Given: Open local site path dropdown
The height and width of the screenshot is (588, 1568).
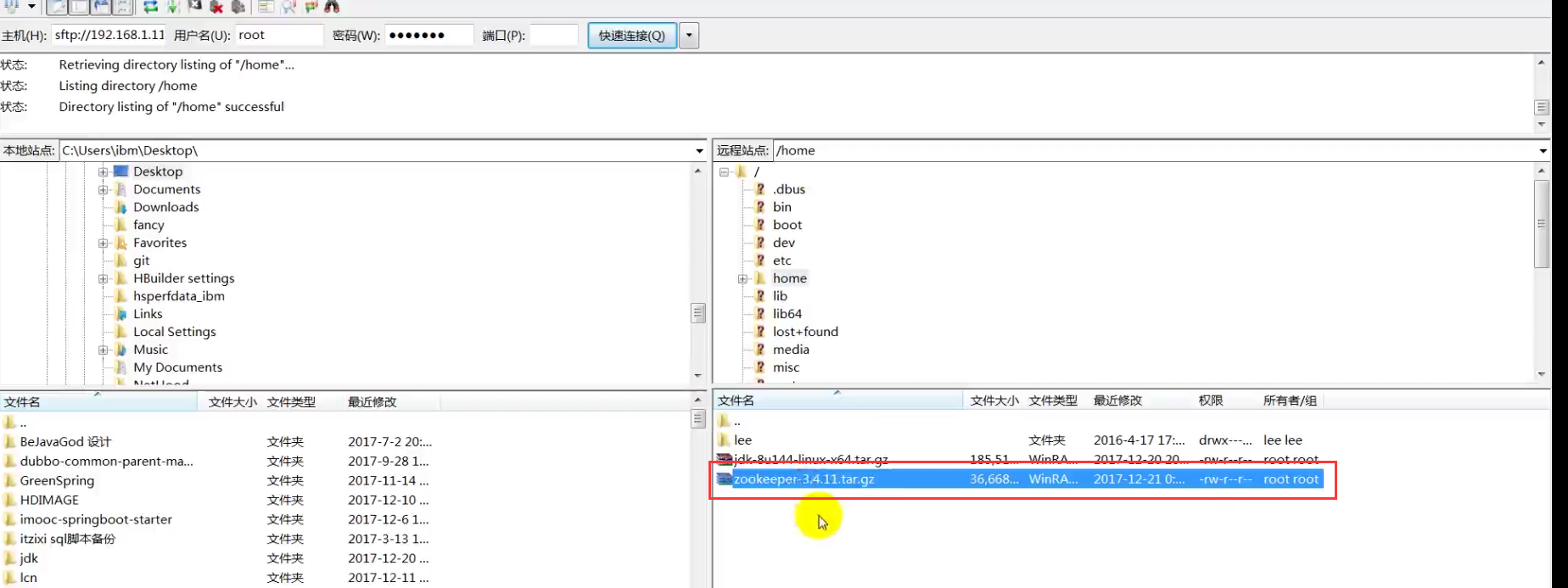Looking at the screenshot, I should click(x=699, y=151).
